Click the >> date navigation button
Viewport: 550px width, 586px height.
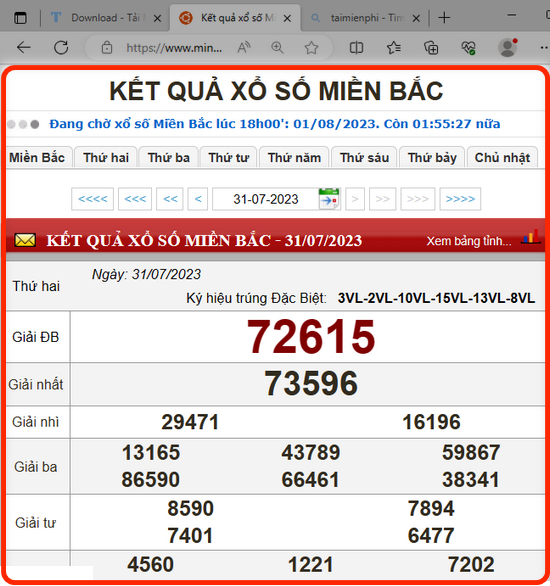pos(382,199)
